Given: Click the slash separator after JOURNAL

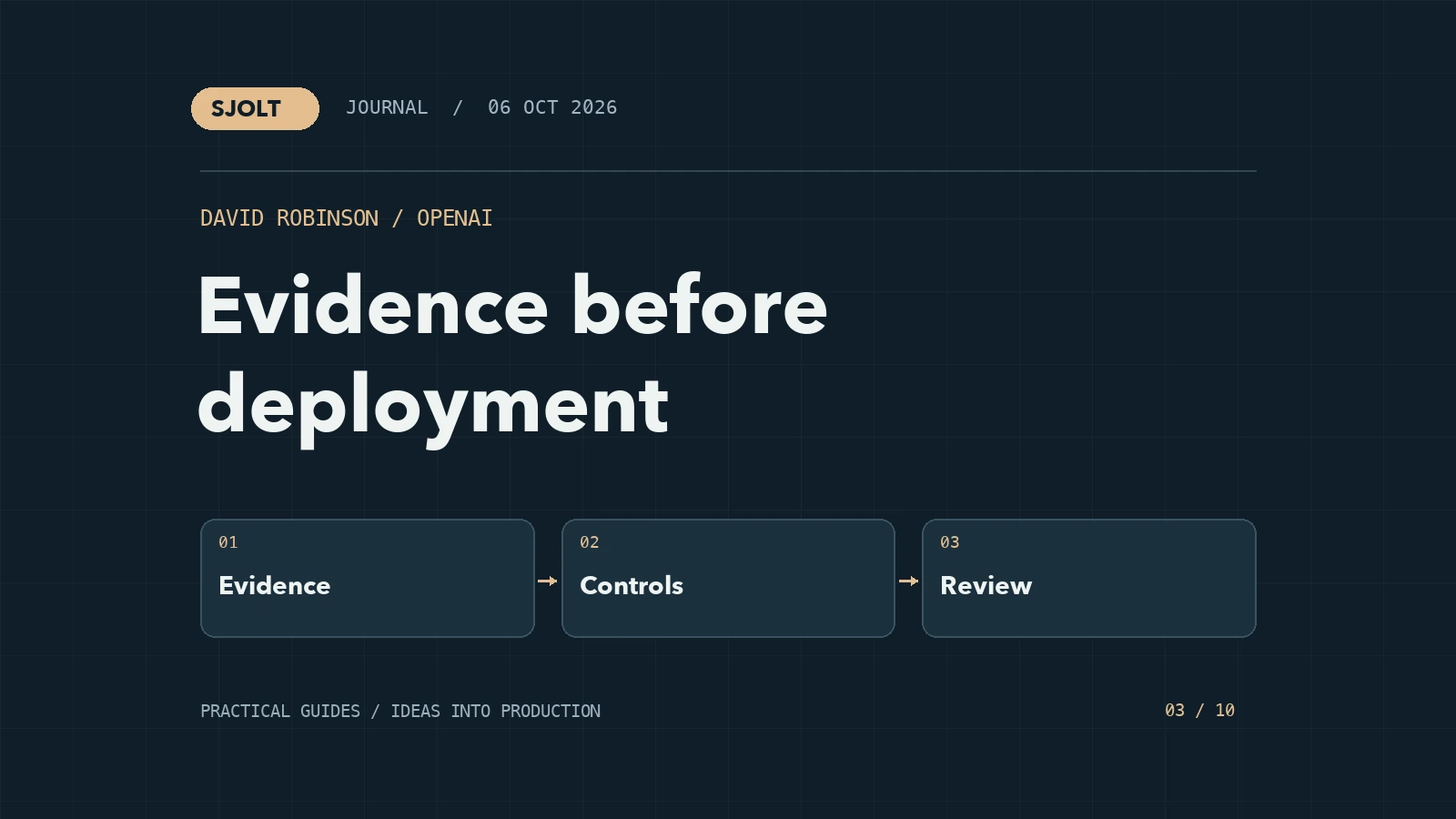Looking at the screenshot, I should tap(458, 107).
